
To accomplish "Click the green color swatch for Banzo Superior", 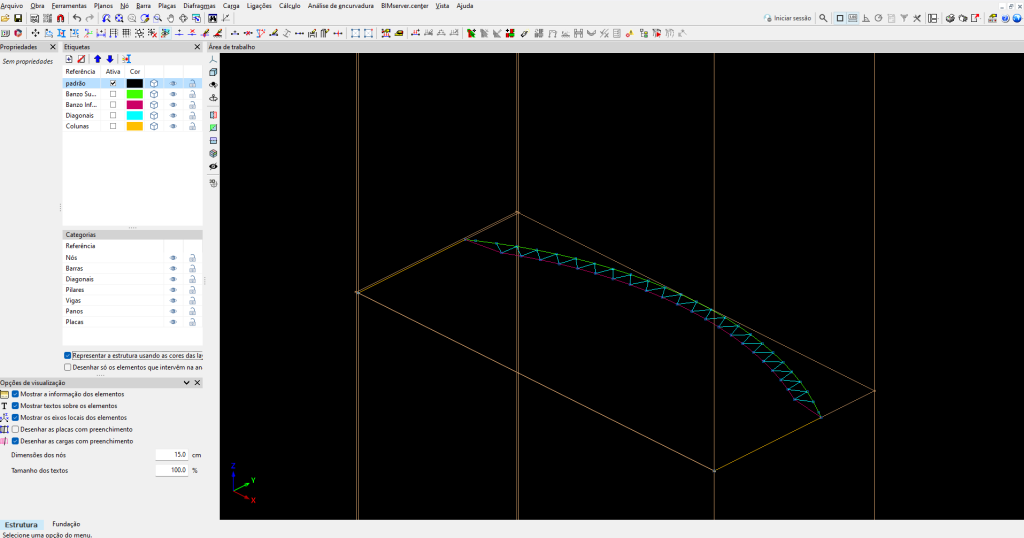I will coord(134,94).
